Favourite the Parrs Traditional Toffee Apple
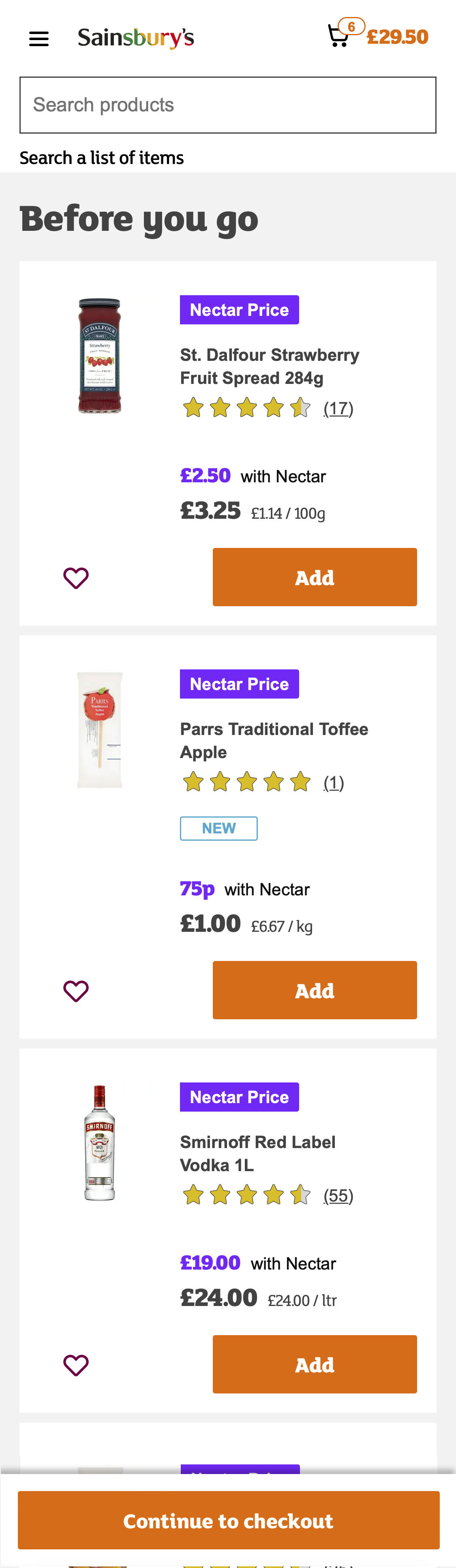456x1568 pixels. click(x=76, y=991)
